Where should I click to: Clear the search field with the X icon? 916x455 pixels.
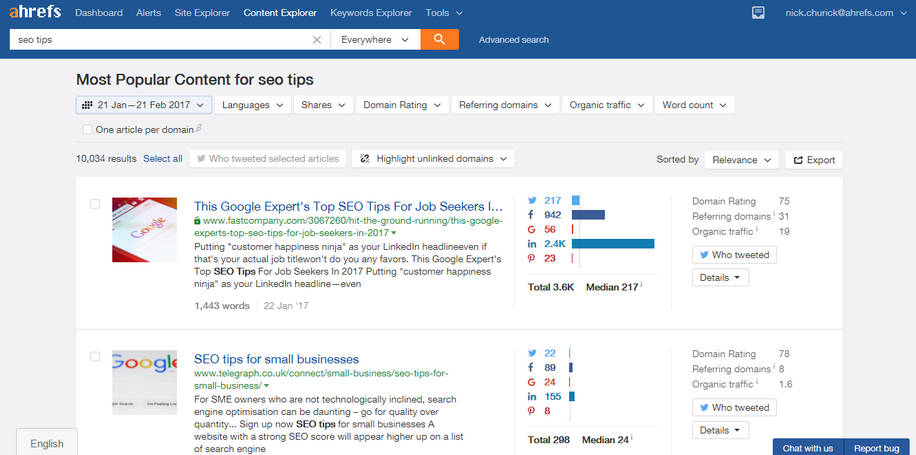[317, 40]
